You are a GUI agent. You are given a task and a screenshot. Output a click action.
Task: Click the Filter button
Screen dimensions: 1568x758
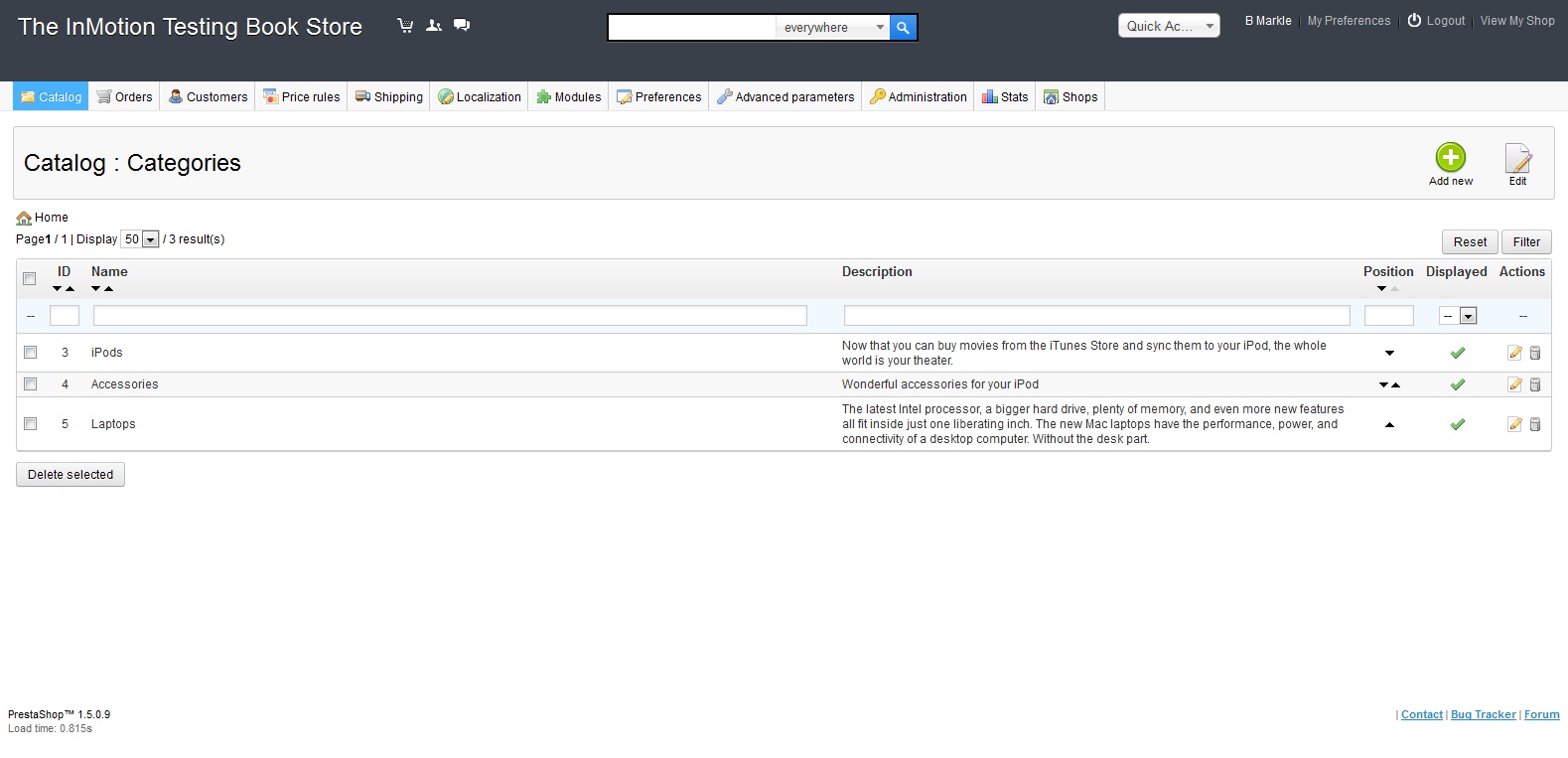pos(1526,241)
